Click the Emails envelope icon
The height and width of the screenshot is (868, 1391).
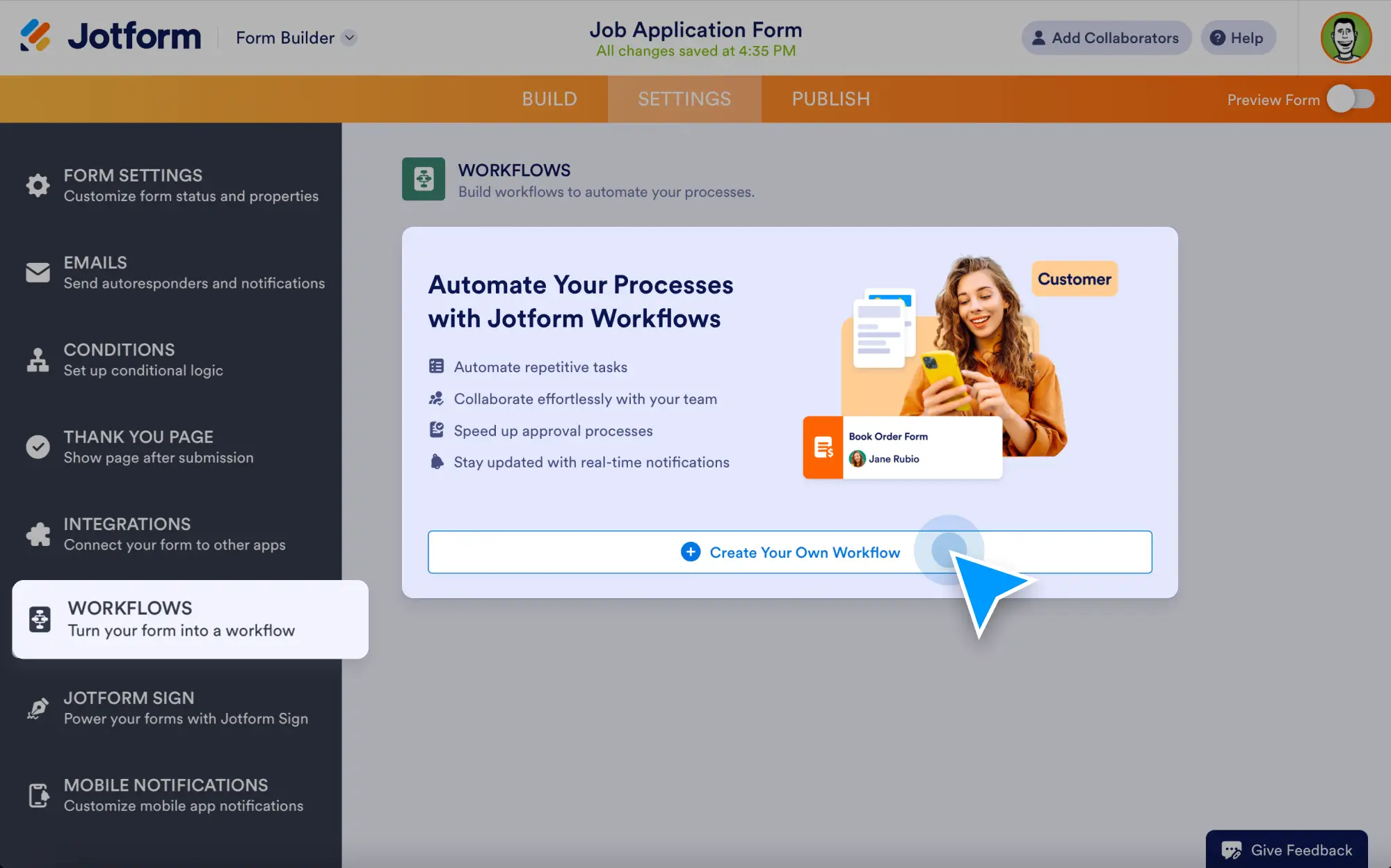point(37,272)
